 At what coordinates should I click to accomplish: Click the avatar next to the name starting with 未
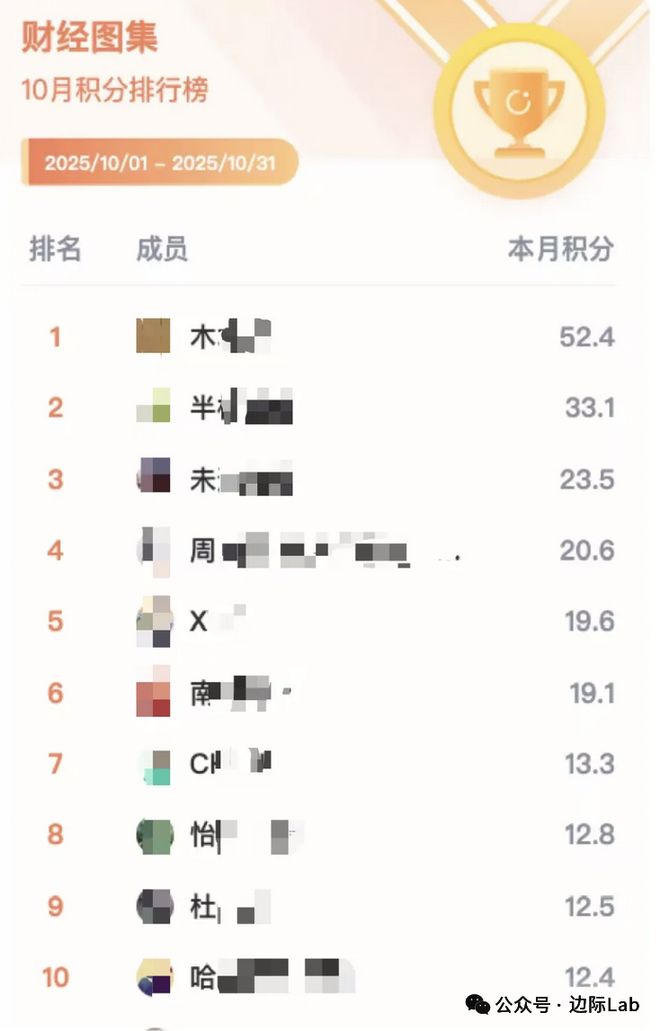pos(154,478)
